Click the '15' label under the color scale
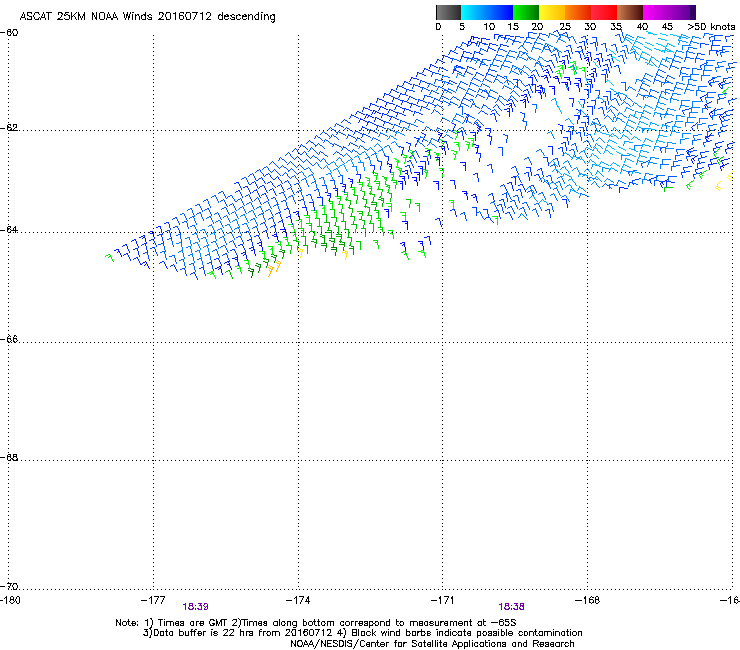This screenshot has width=740, height=650. (513, 27)
